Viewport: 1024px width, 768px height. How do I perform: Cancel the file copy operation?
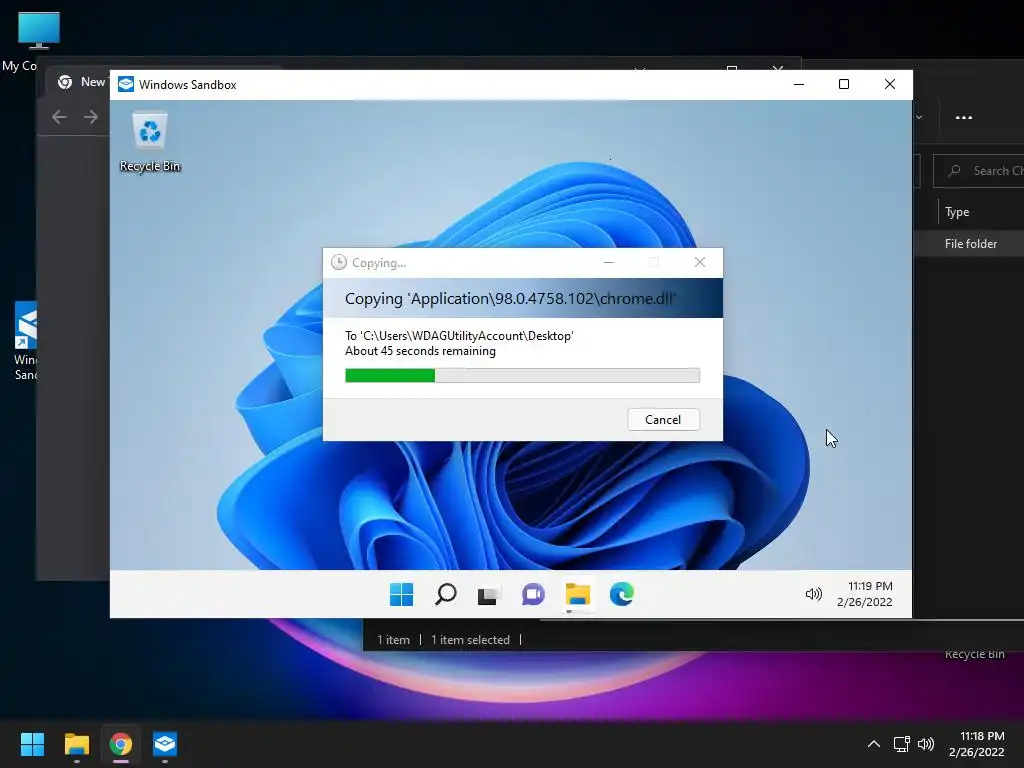pos(663,420)
